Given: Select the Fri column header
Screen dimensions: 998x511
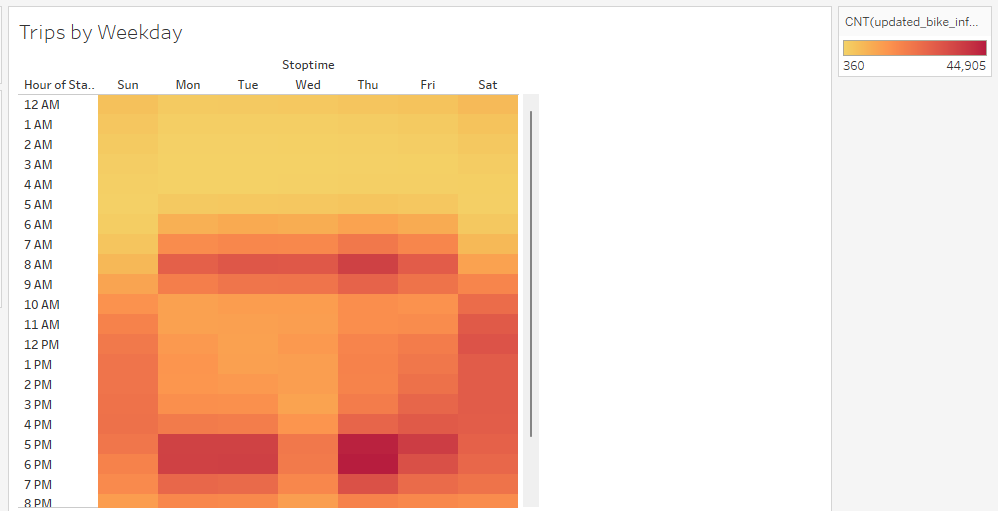Looking at the screenshot, I should pos(428,85).
